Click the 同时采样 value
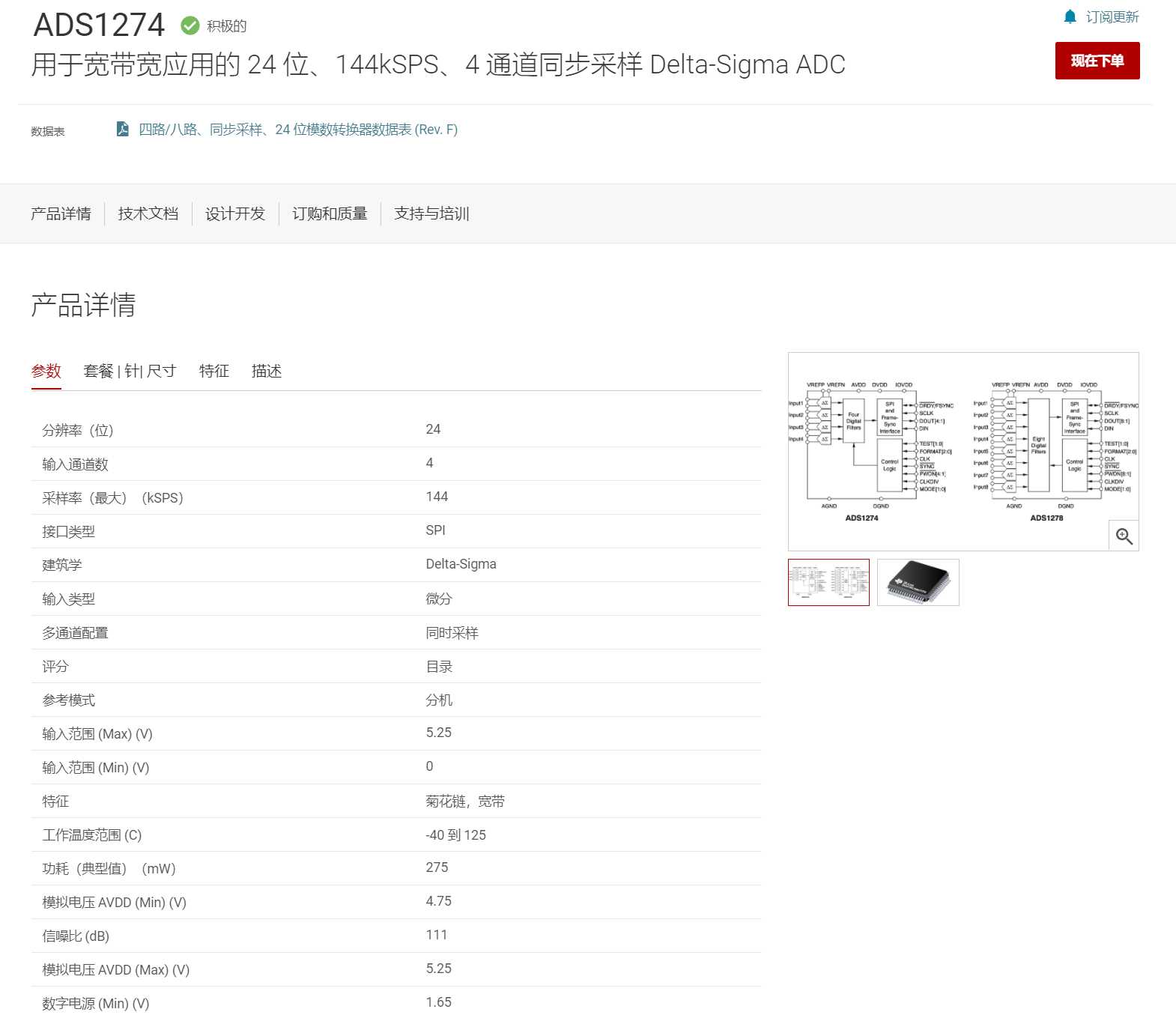Image resolution: width=1176 pixels, height=1024 pixels. point(452,633)
